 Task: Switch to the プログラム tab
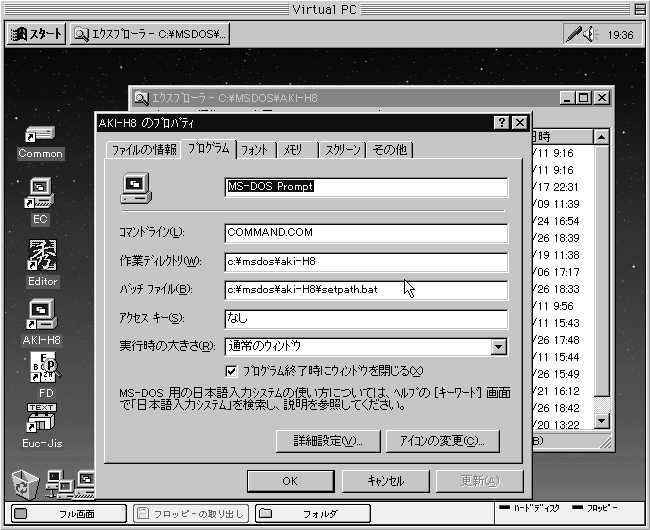pos(209,148)
